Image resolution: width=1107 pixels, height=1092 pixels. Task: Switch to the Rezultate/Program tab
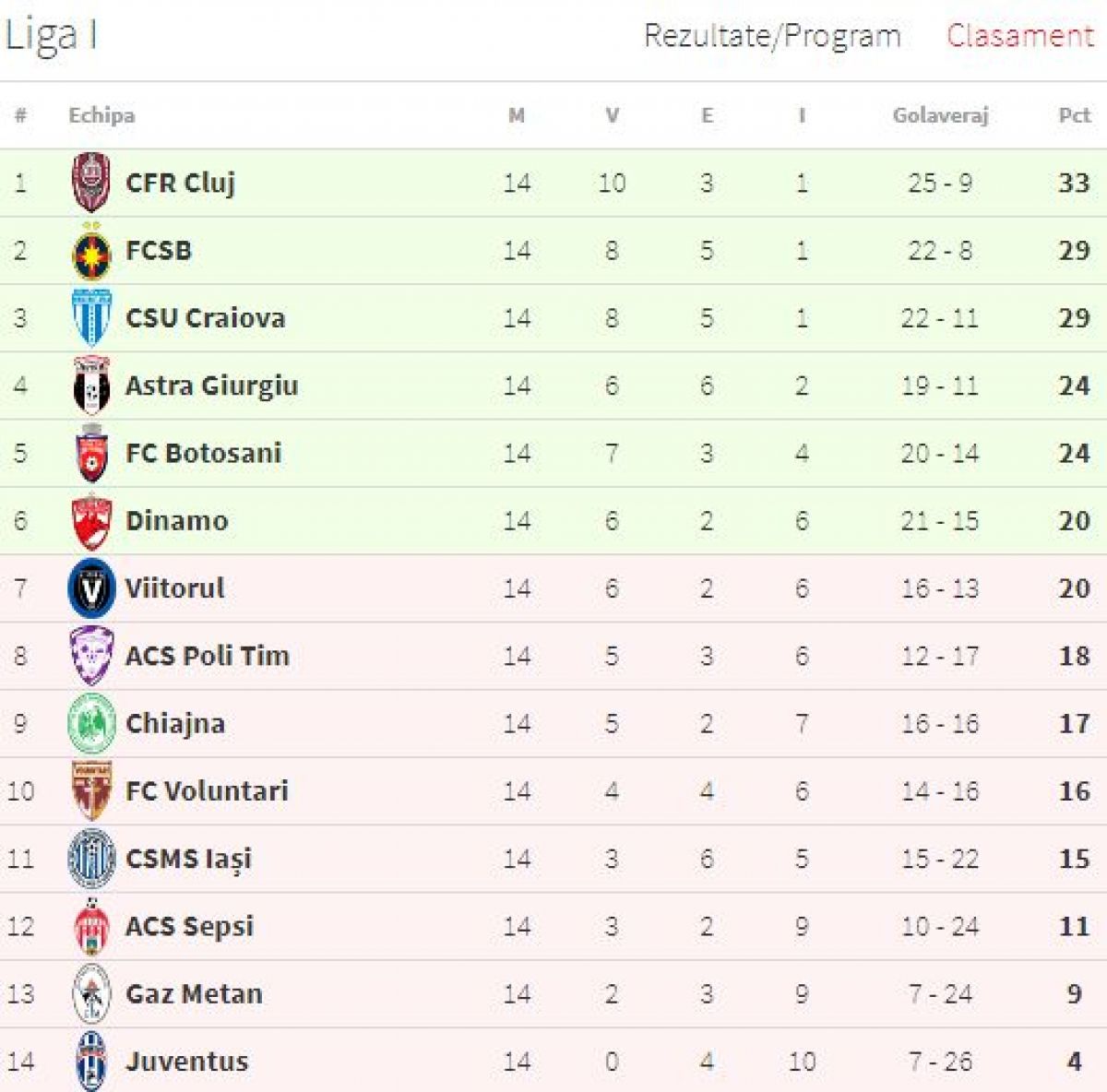(x=772, y=36)
